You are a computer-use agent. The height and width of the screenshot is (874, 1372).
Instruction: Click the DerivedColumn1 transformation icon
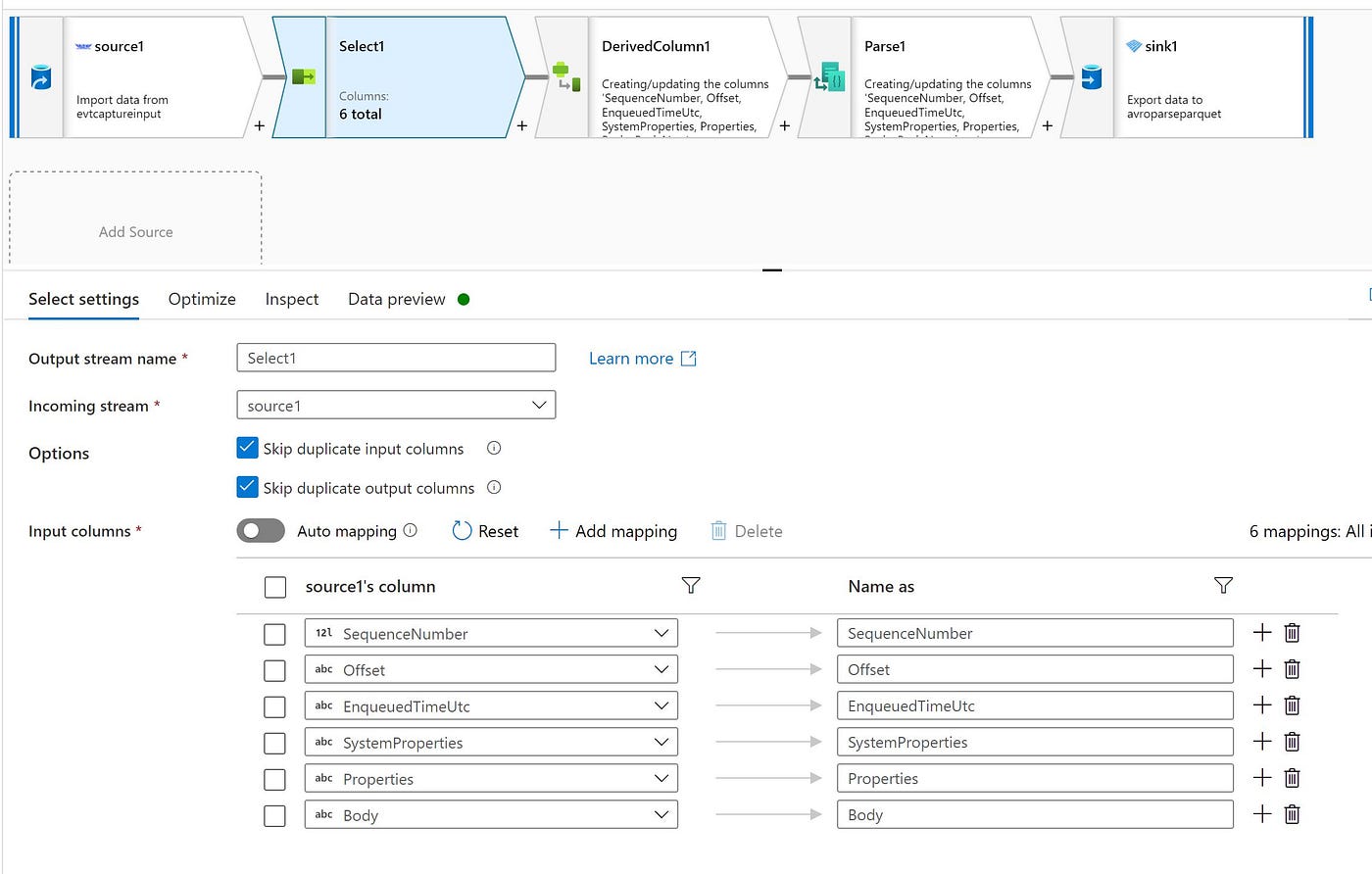click(563, 76)
